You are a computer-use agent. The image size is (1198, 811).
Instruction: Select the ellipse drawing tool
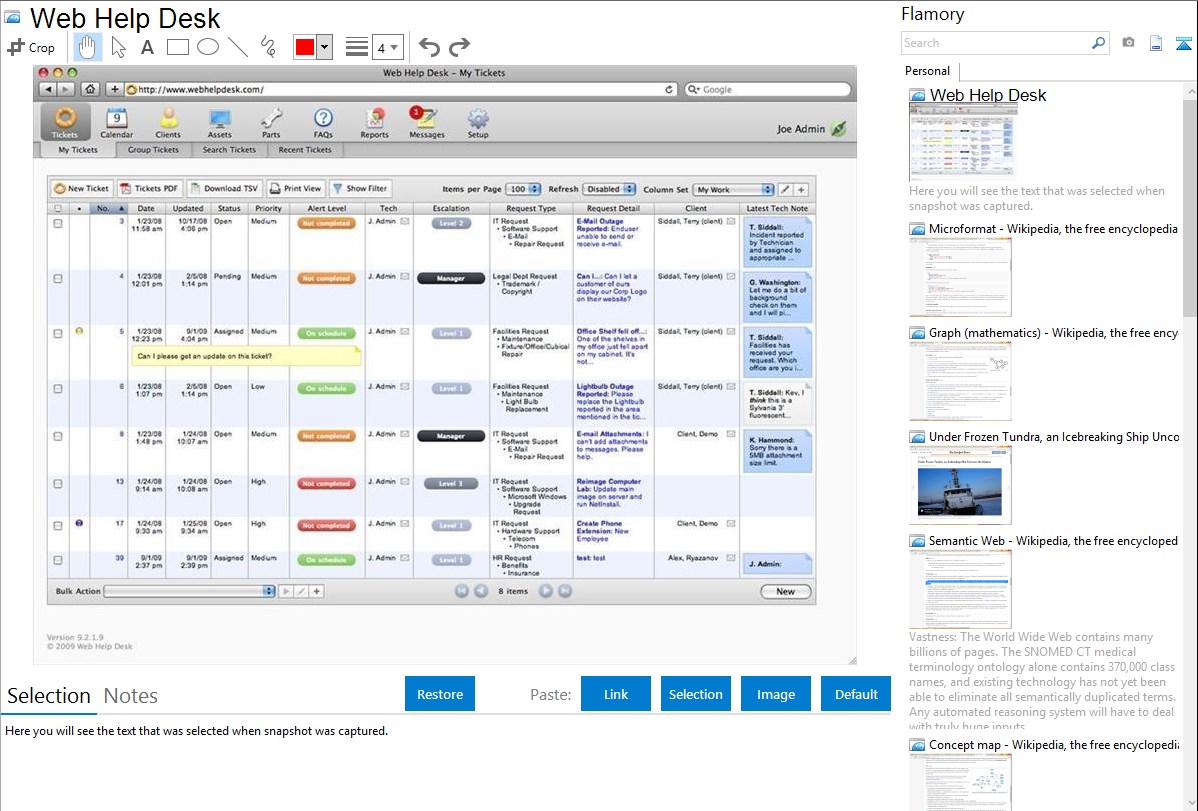pos(208,47)
